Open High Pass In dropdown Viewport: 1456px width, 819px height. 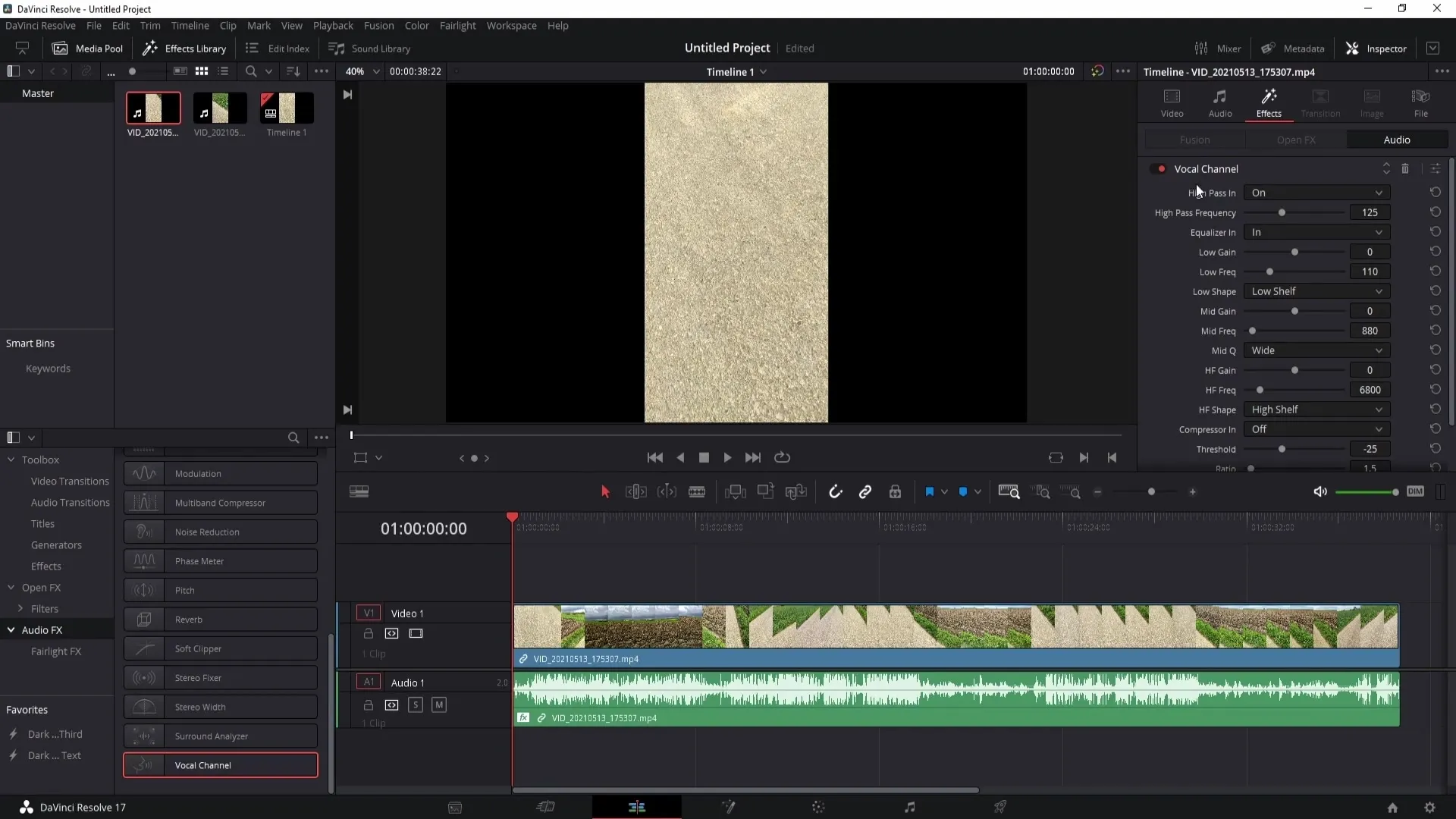coord(1317,193)
